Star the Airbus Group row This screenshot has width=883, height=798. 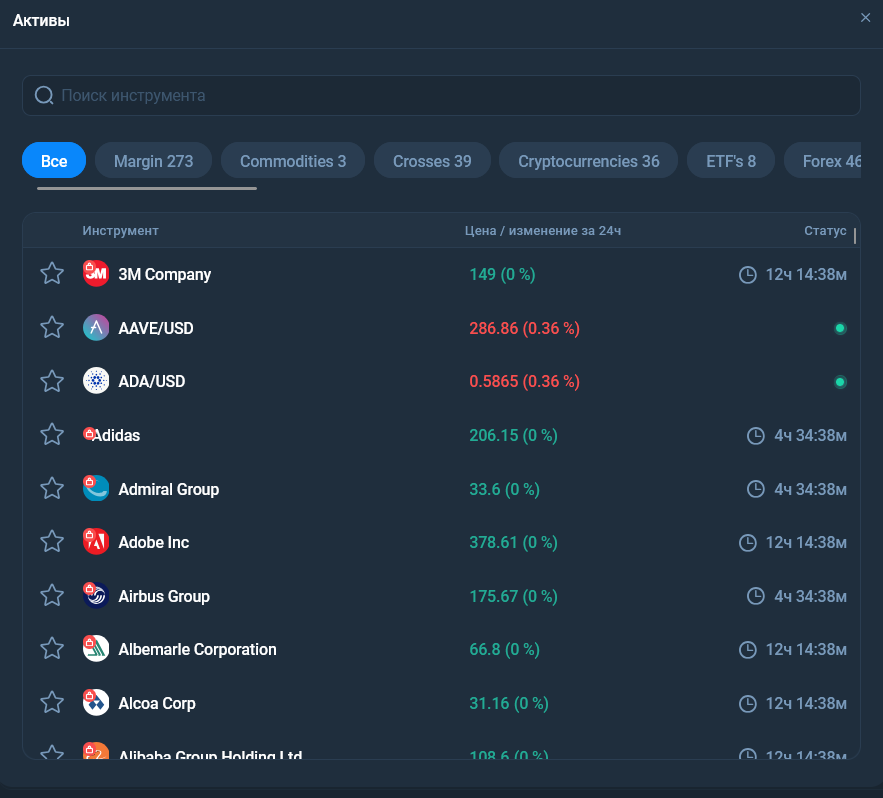(52, 596)
